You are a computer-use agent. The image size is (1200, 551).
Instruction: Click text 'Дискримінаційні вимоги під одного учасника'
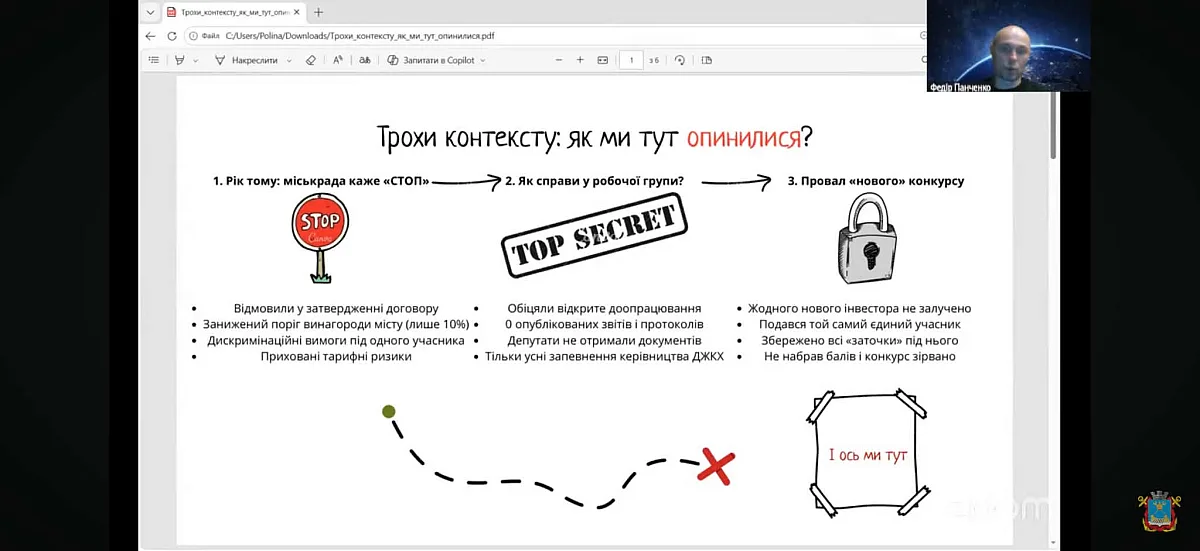coord(336,340)
